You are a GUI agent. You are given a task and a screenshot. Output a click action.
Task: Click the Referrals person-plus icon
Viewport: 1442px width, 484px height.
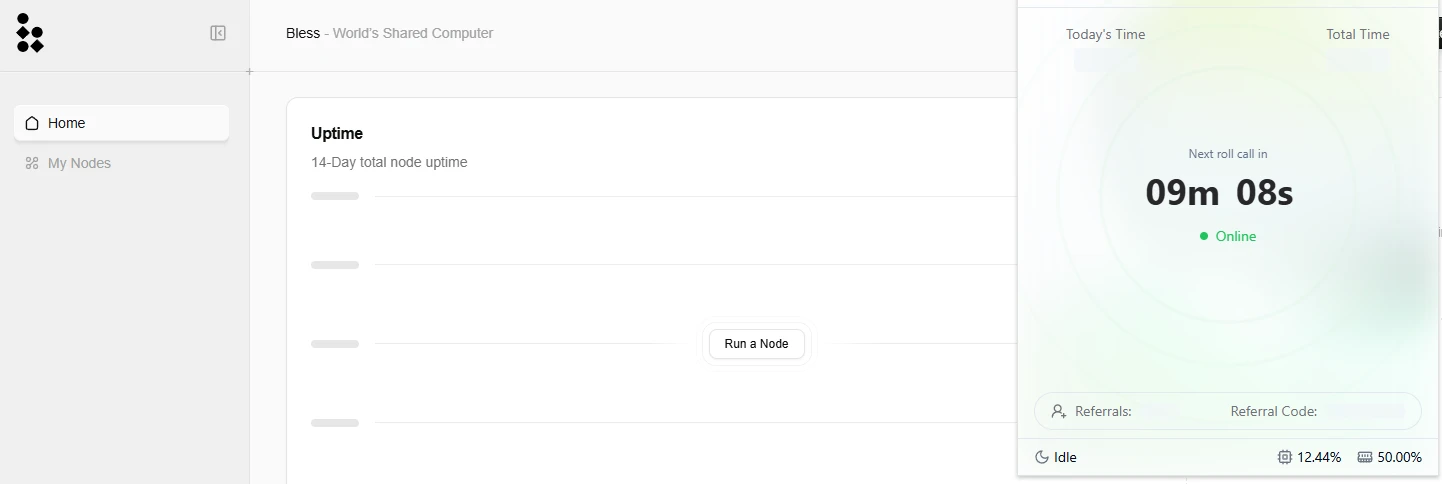pos(1059,411)
